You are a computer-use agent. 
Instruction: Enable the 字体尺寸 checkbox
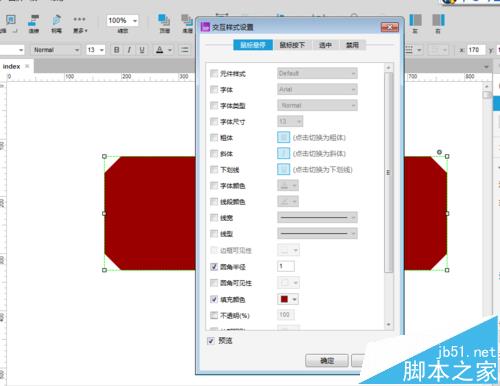(x=214, y=121)
